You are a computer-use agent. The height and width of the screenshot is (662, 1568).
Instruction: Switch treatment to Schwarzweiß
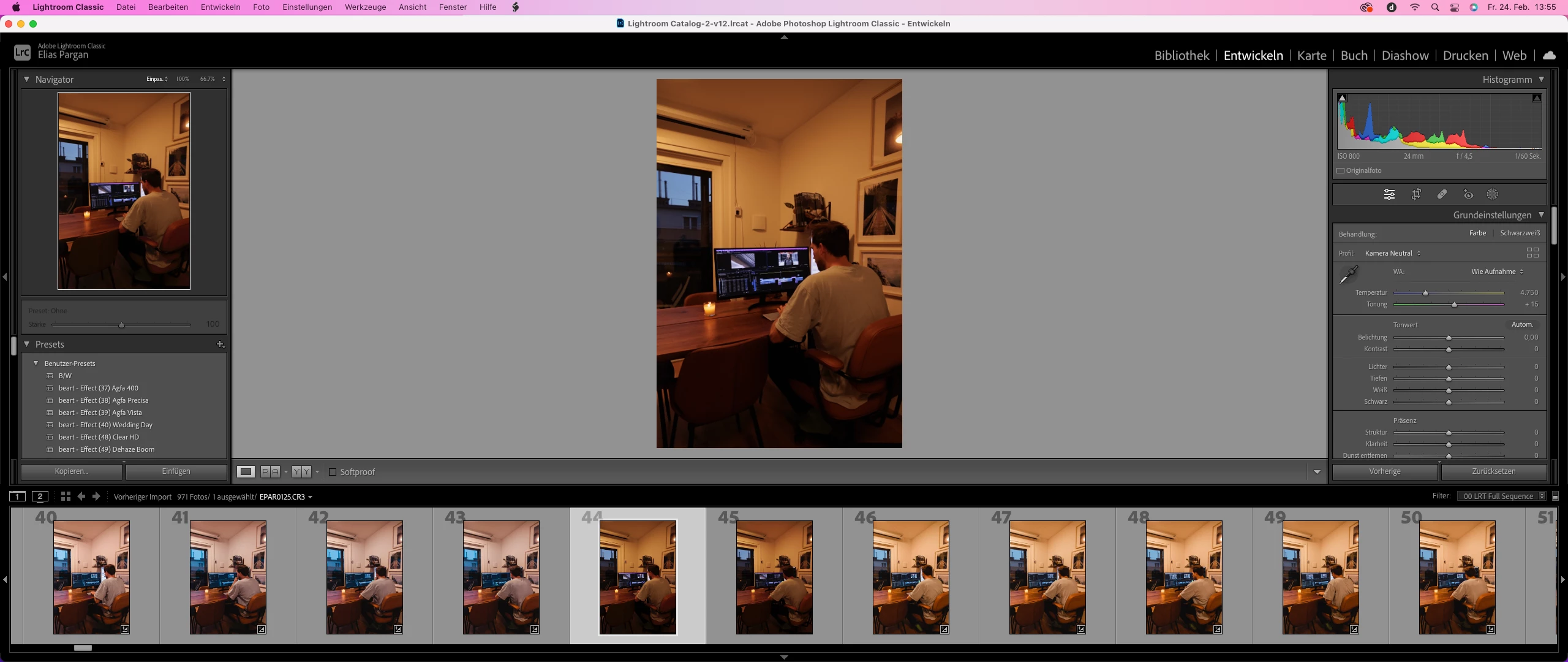[x=1520, y=233]
